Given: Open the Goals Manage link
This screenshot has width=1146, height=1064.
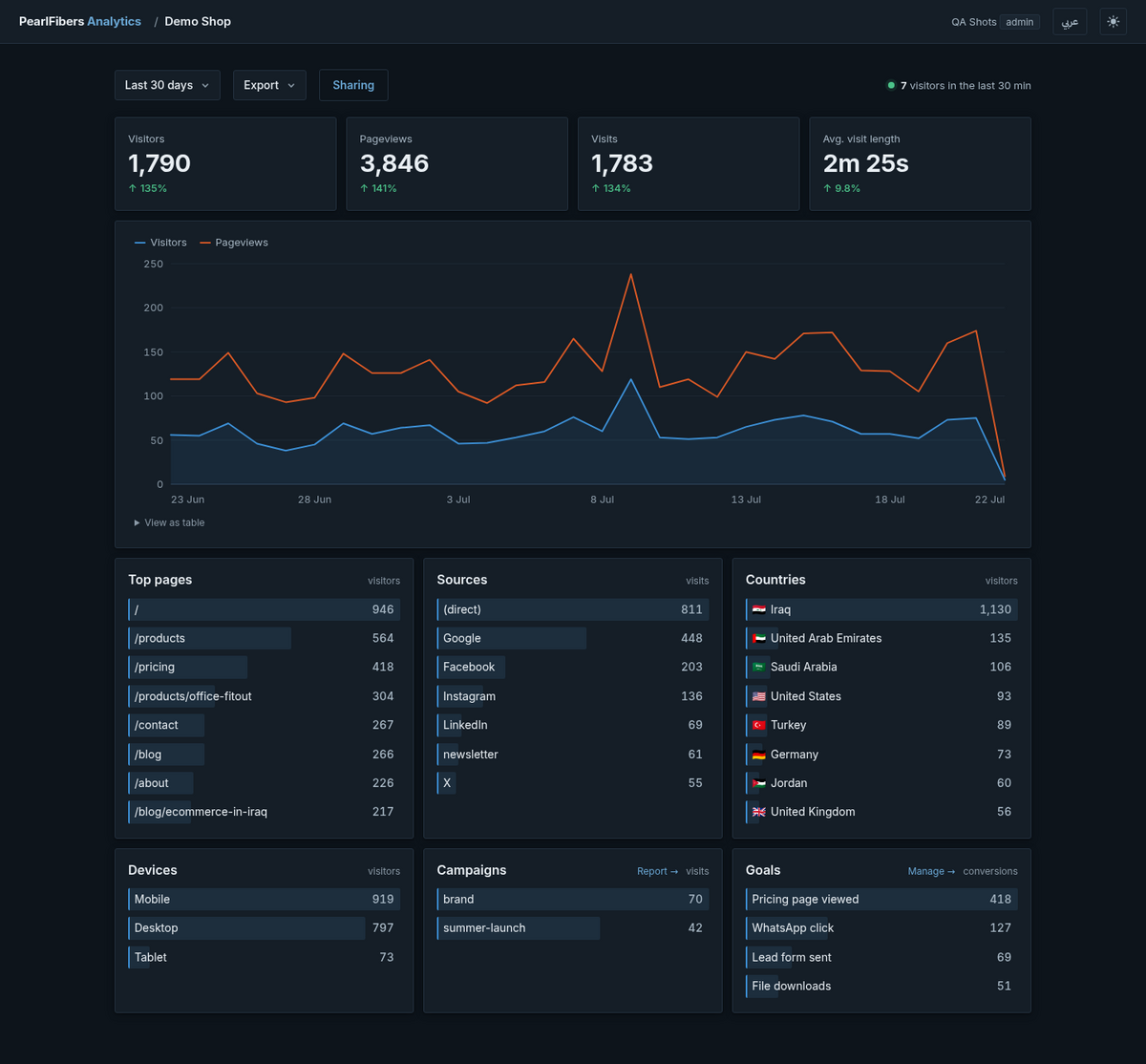Looking at the screenshot, I should [x=931, y=871].
